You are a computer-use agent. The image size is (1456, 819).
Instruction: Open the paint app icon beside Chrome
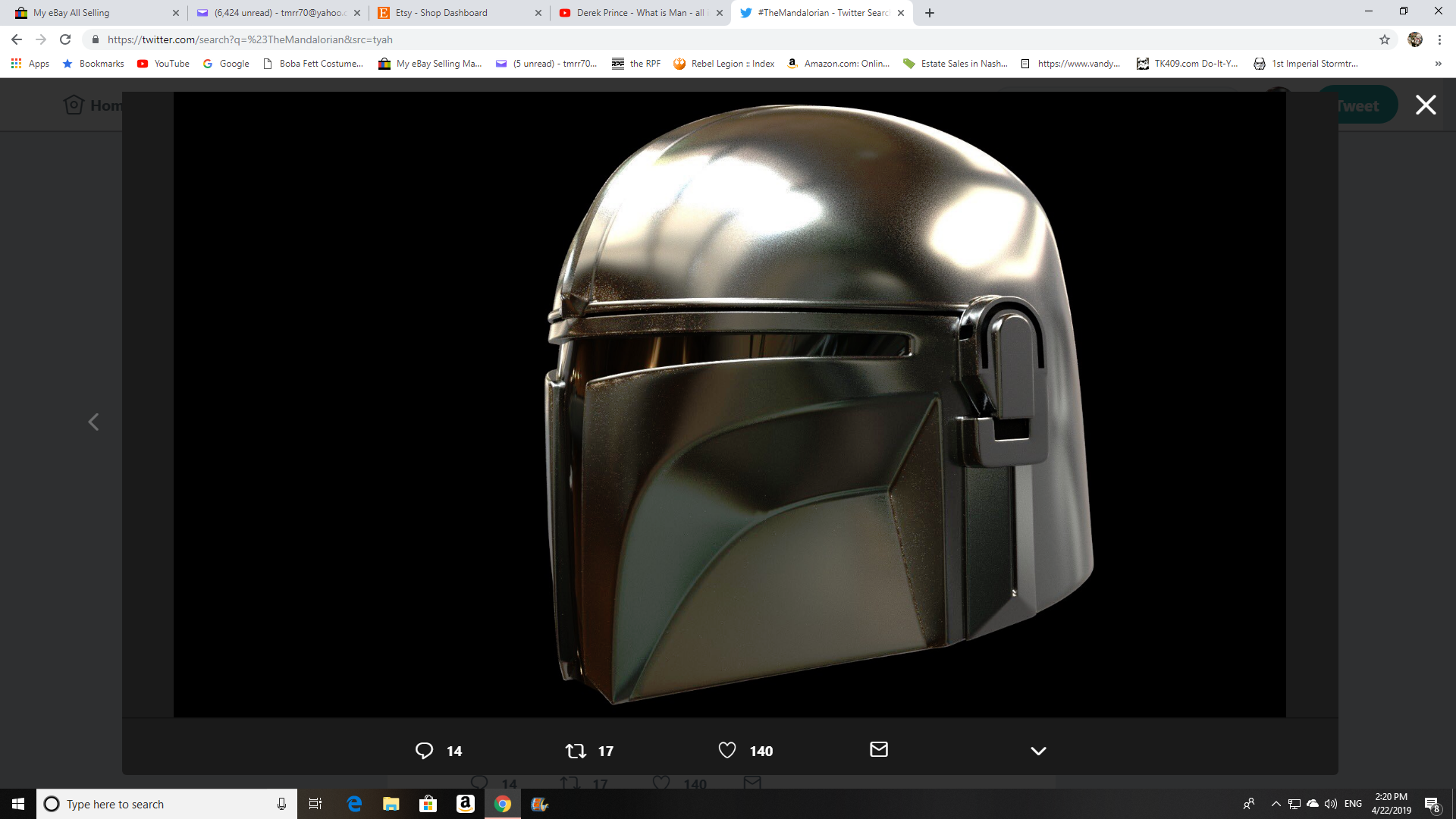point(540,804)
